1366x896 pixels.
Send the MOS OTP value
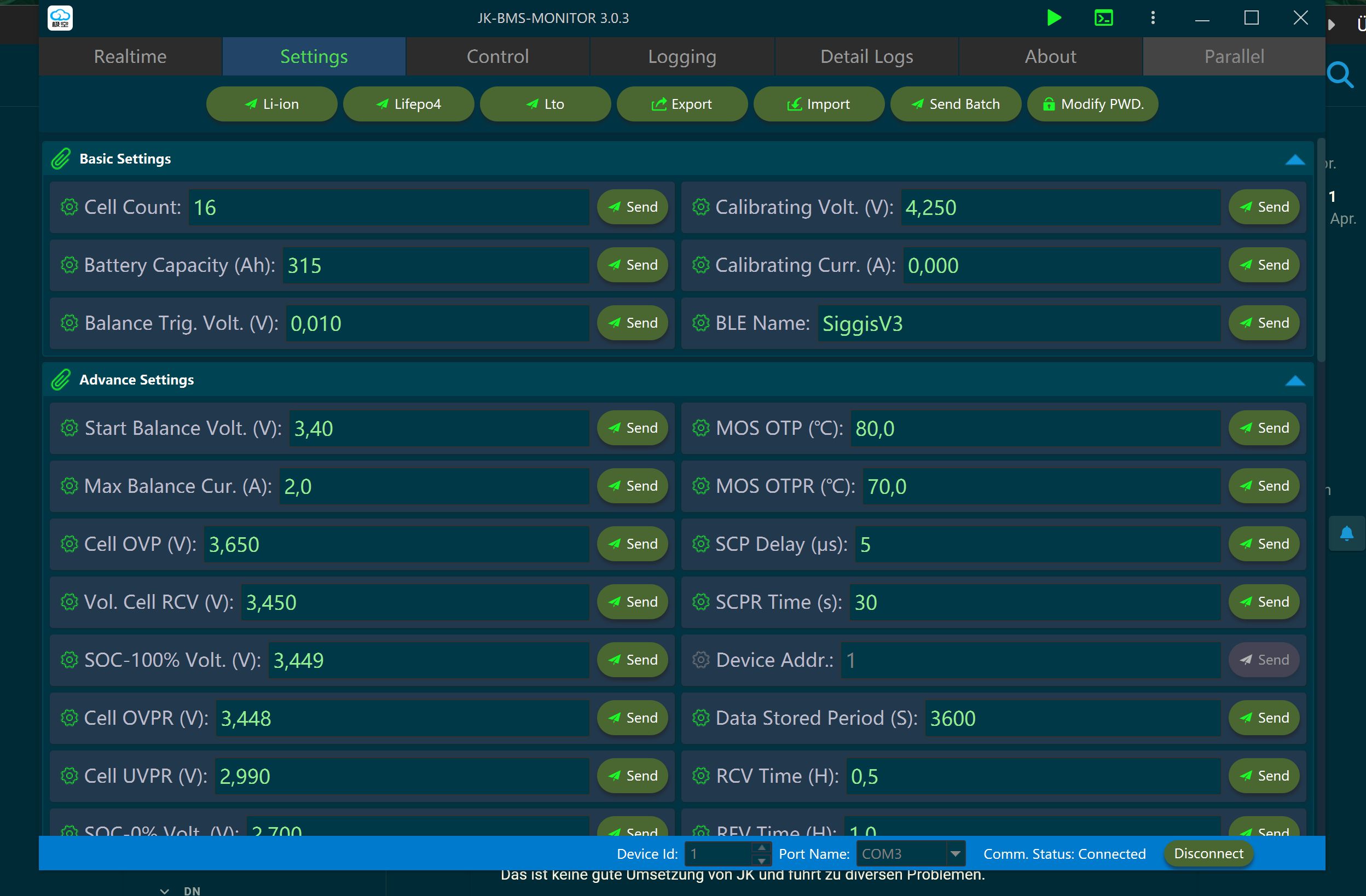coord(1264,427)
